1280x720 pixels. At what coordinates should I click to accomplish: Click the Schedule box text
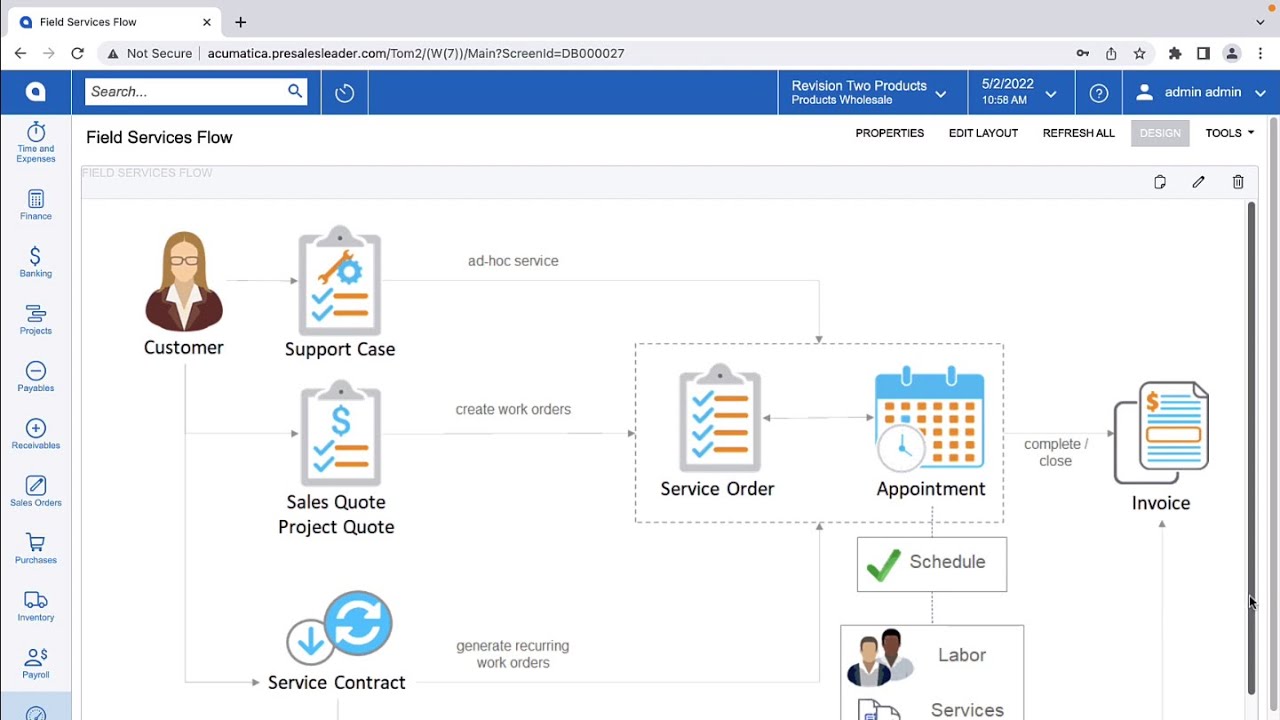click(x=947, y=562)
